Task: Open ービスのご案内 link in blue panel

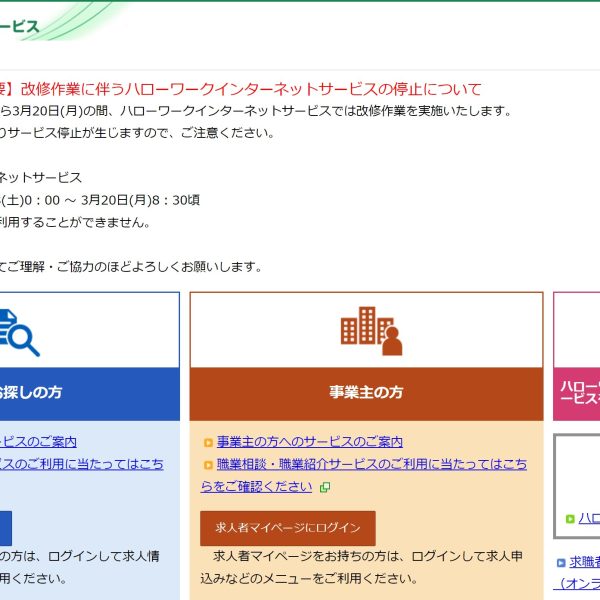Action: tap(38, 442)
